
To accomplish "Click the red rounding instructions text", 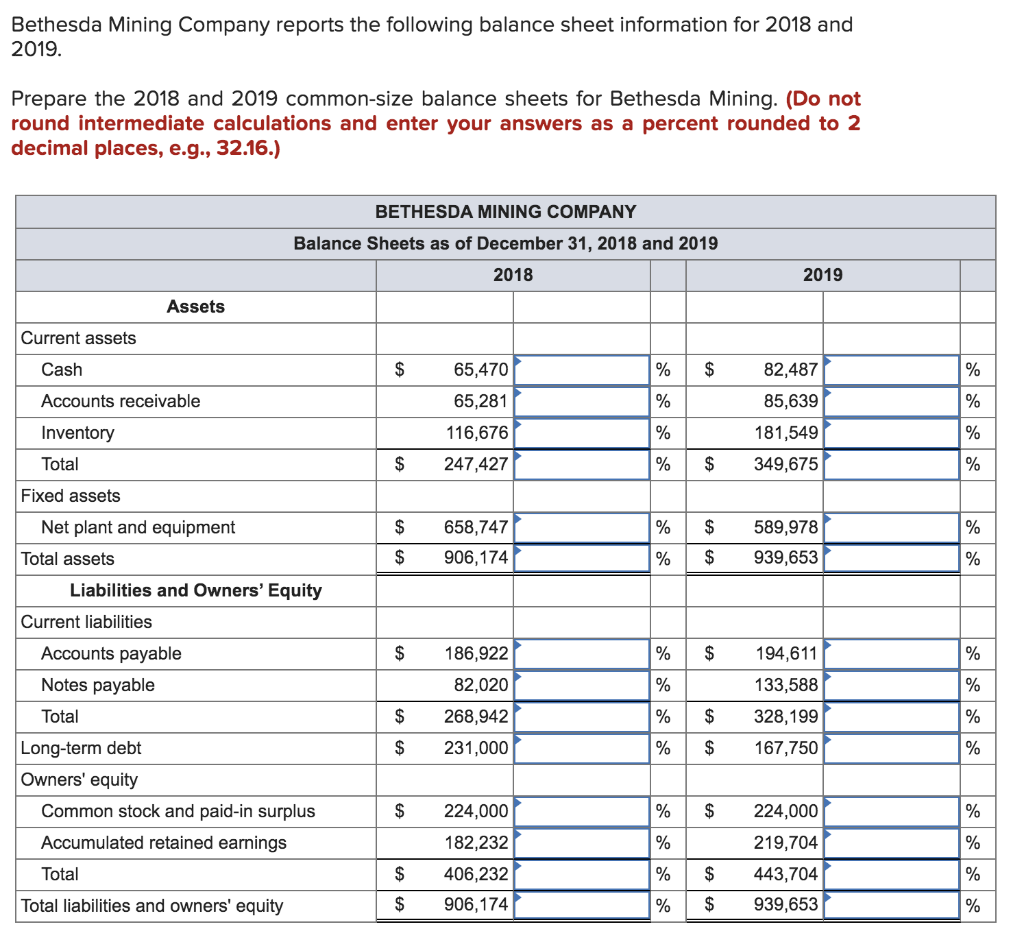I will tap(436, 123).
